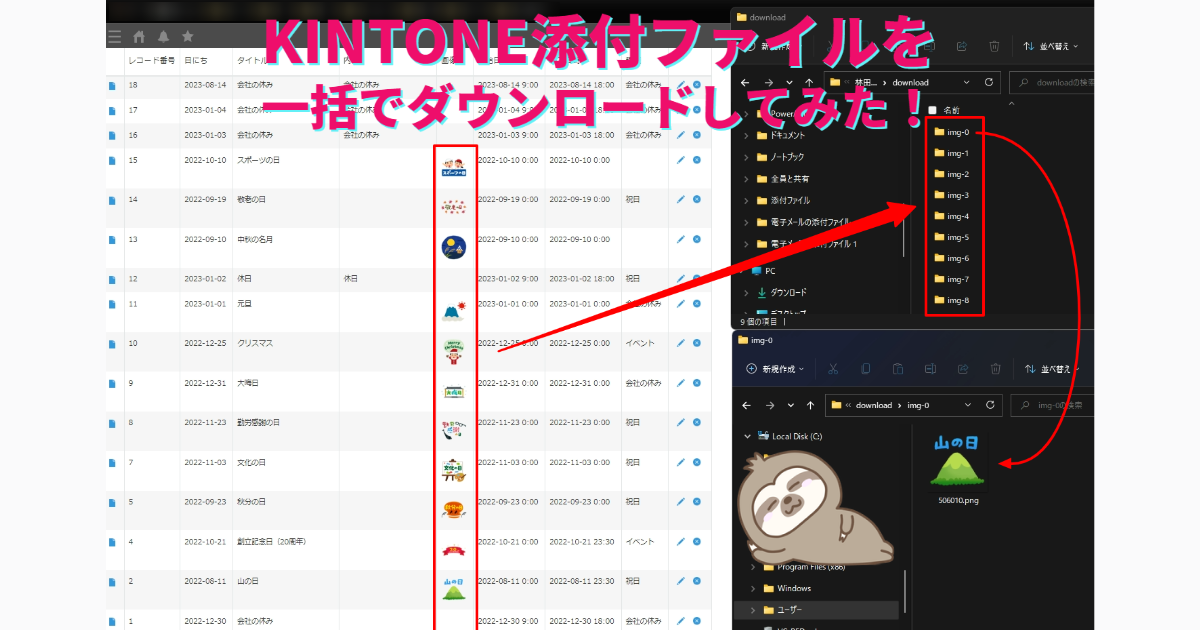The width and height of the screenshot is (1200, 630).
Task: Delete record 8 using its delete icon
Action: [697, 423]
